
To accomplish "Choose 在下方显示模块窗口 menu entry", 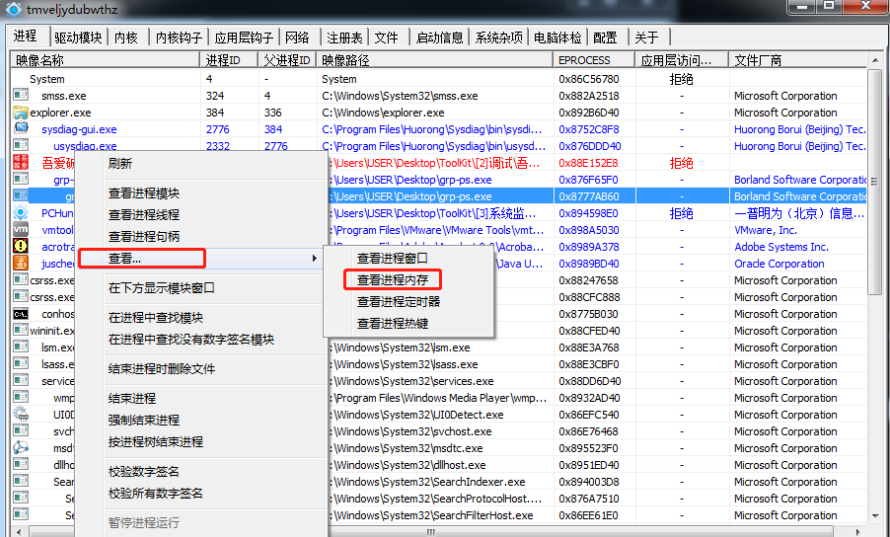I will tap(201, 288).
